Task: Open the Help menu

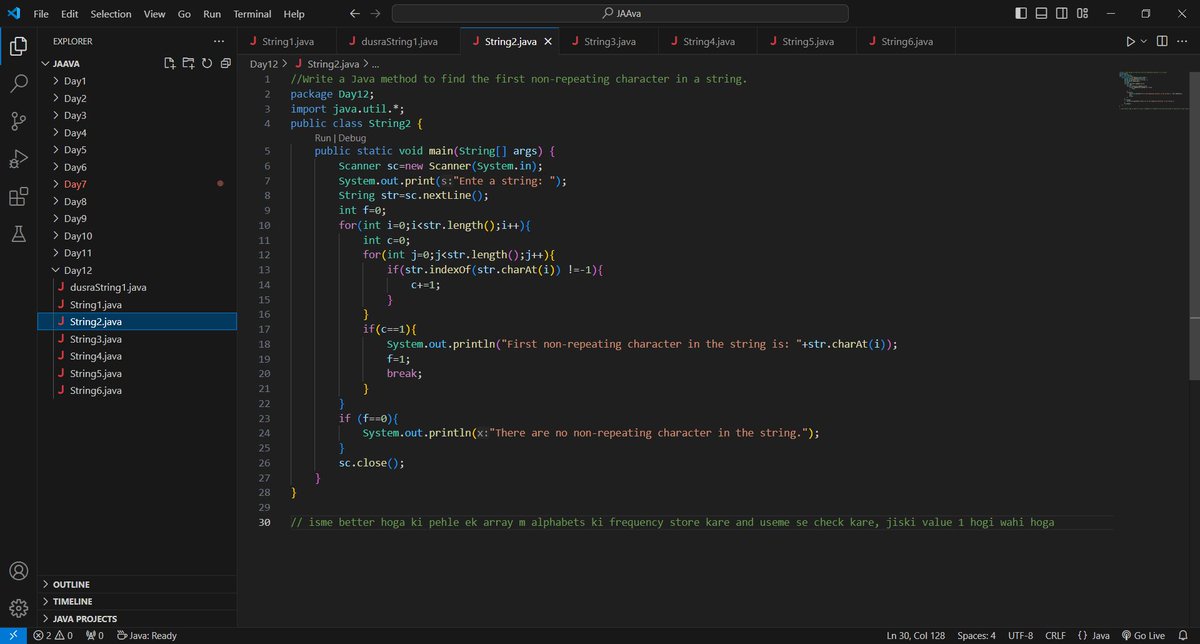Action: pos(294,14)
